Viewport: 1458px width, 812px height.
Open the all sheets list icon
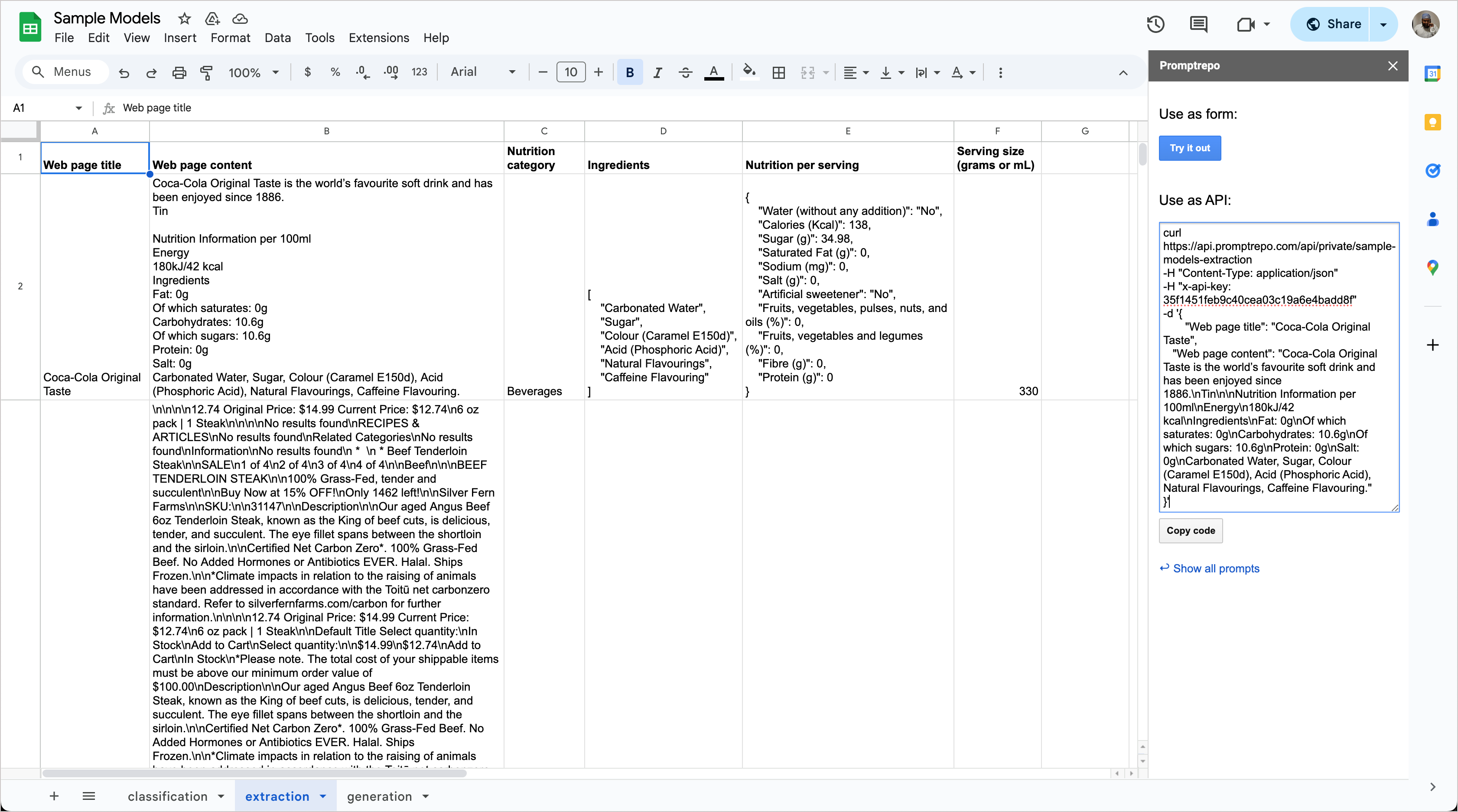88,796
